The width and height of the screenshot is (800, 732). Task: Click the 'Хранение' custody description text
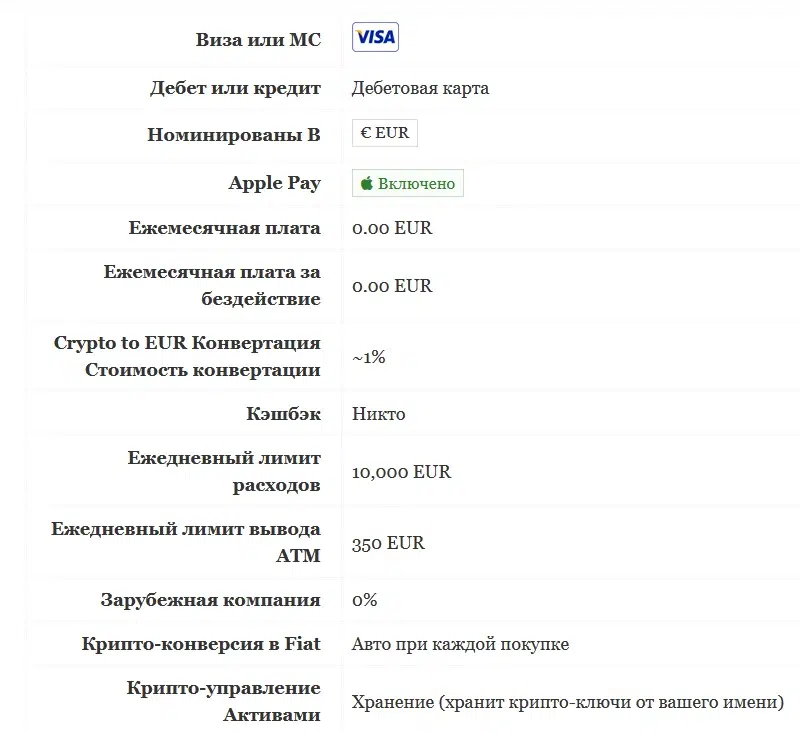click(x=567, y=702)
